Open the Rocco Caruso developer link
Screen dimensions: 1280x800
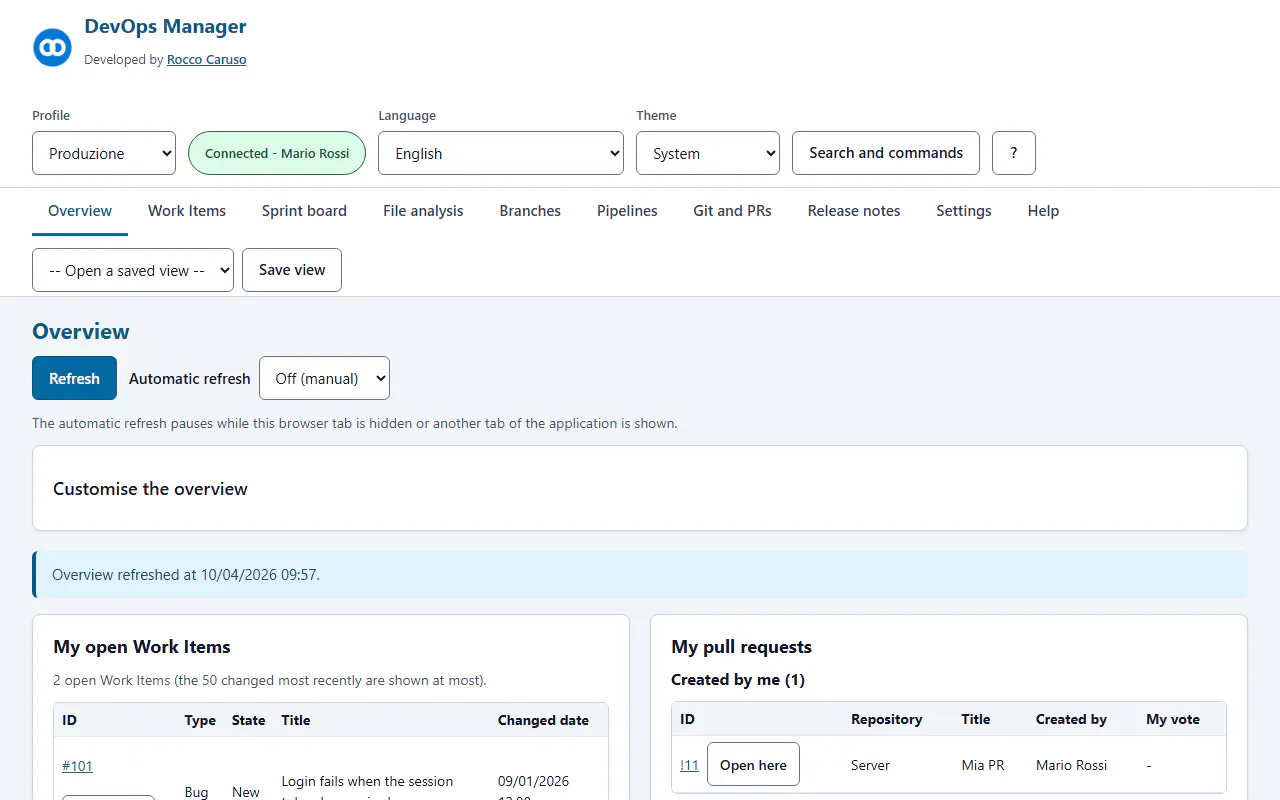[x=206, y=60]
